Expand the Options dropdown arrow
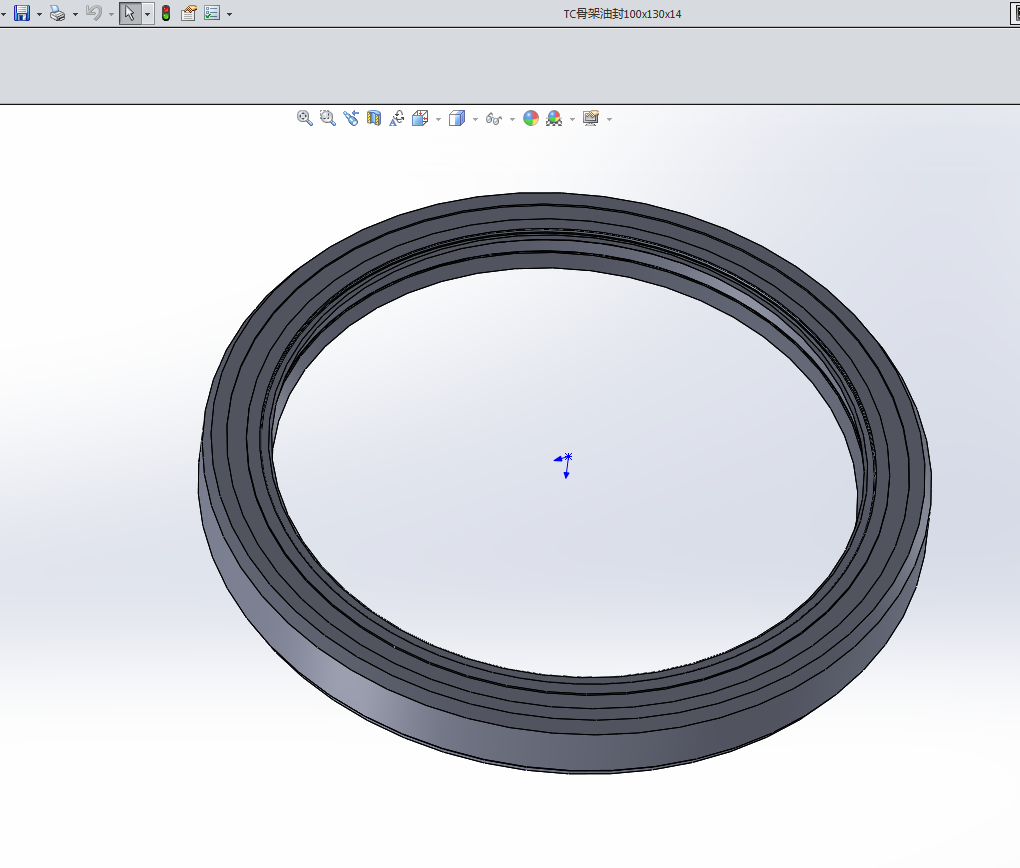The height and width of the screenshot is (868, 1020). click(x=230, y=14)
